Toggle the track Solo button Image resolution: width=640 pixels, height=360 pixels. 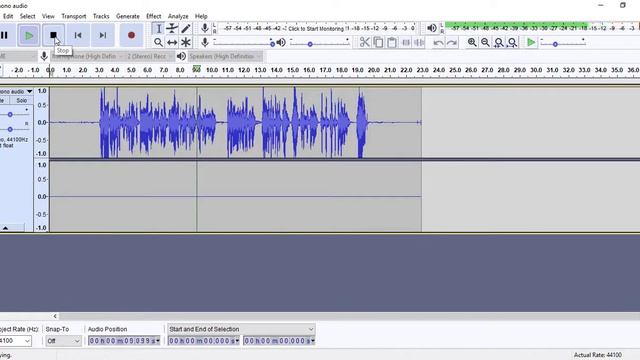click(x=22, y=100)
